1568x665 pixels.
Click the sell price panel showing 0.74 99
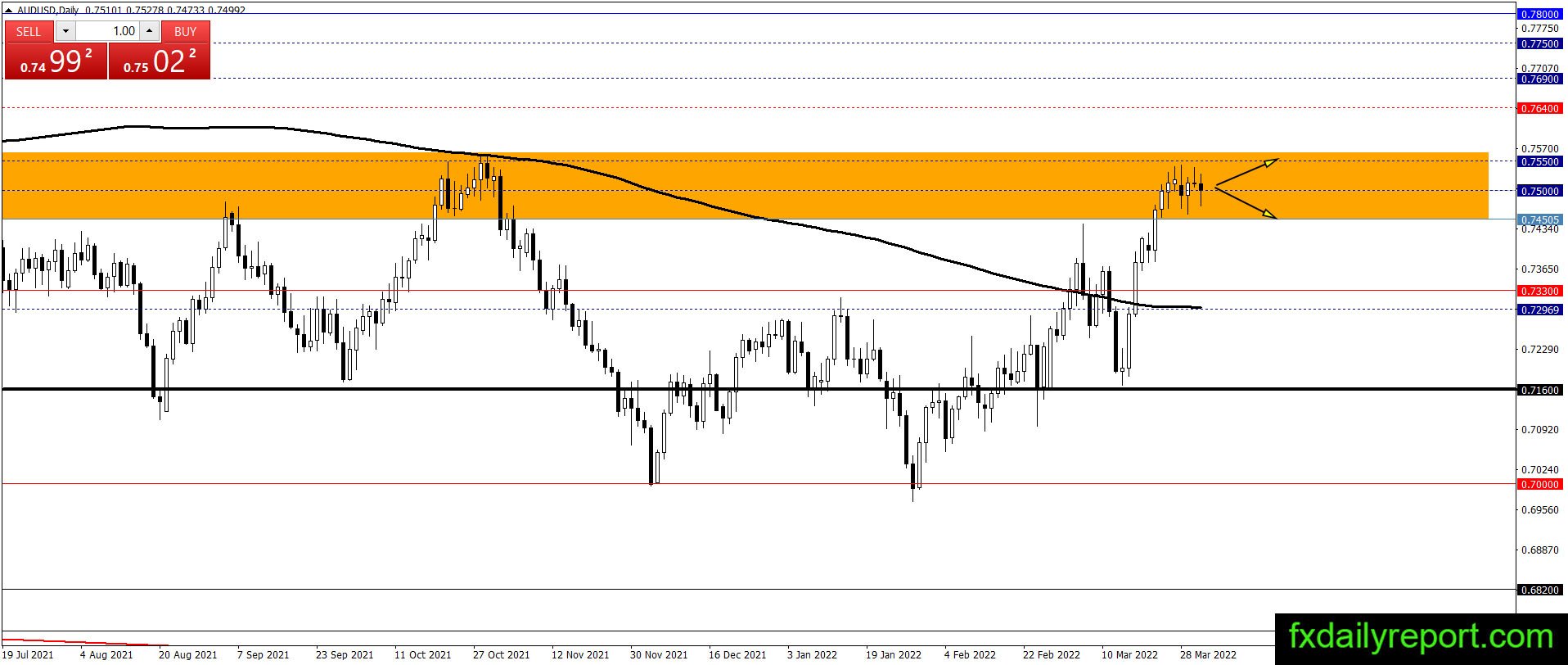tap(56, 61)
